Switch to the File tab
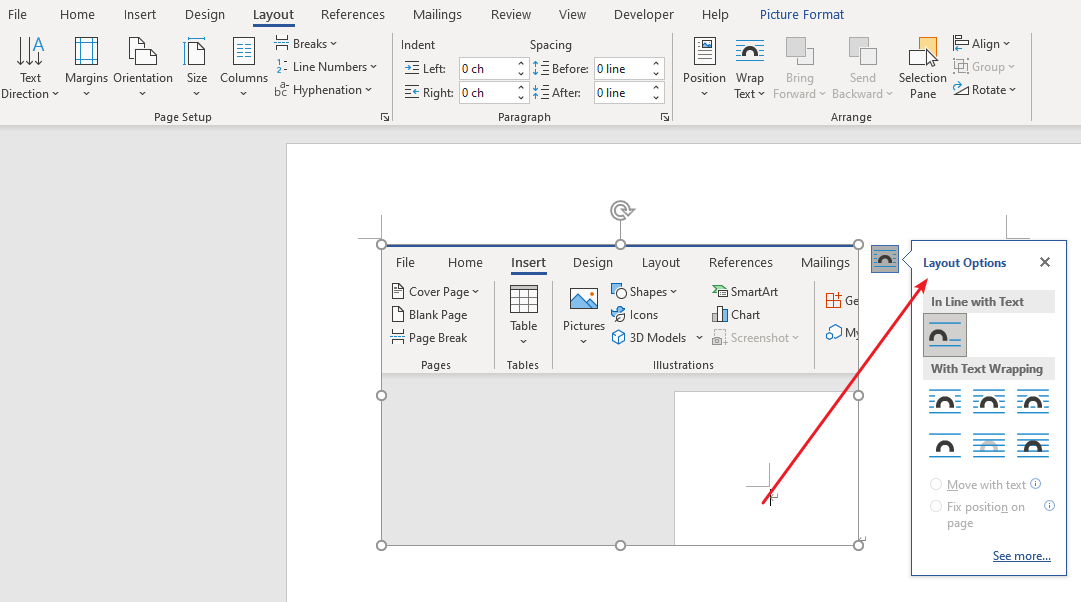 tap(17, 14)
